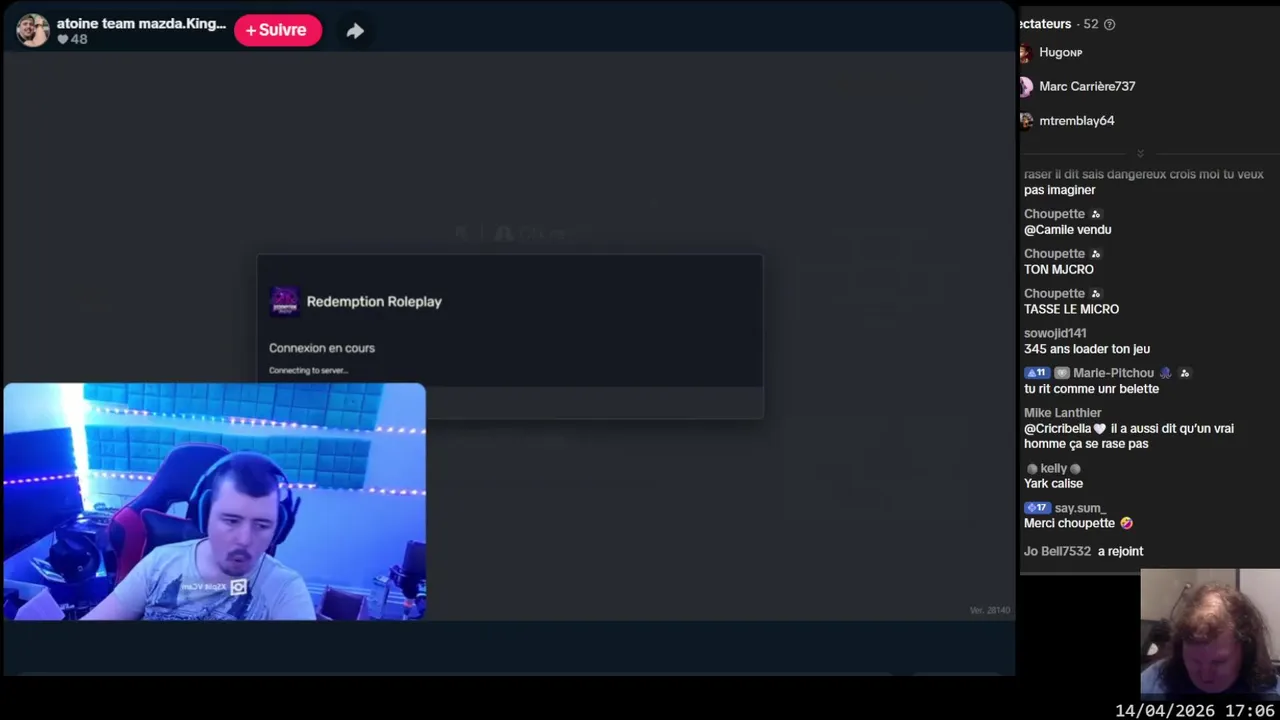Click the @Cricribella mention
Image resolution: width=1280 pixels, height=720 pixels.
(x=1065, y=428)
